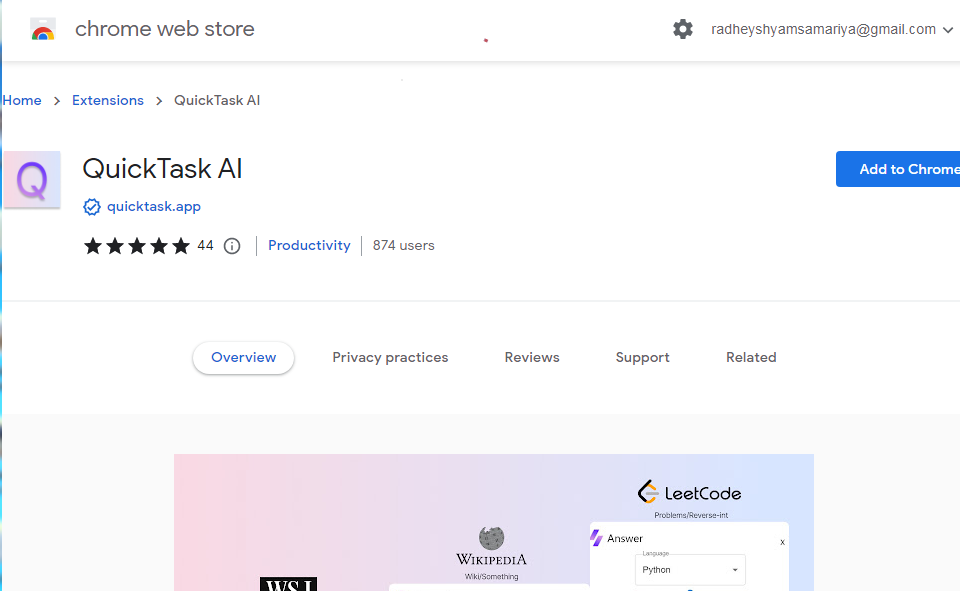Click the info icon beside the rating

(231, 245)
